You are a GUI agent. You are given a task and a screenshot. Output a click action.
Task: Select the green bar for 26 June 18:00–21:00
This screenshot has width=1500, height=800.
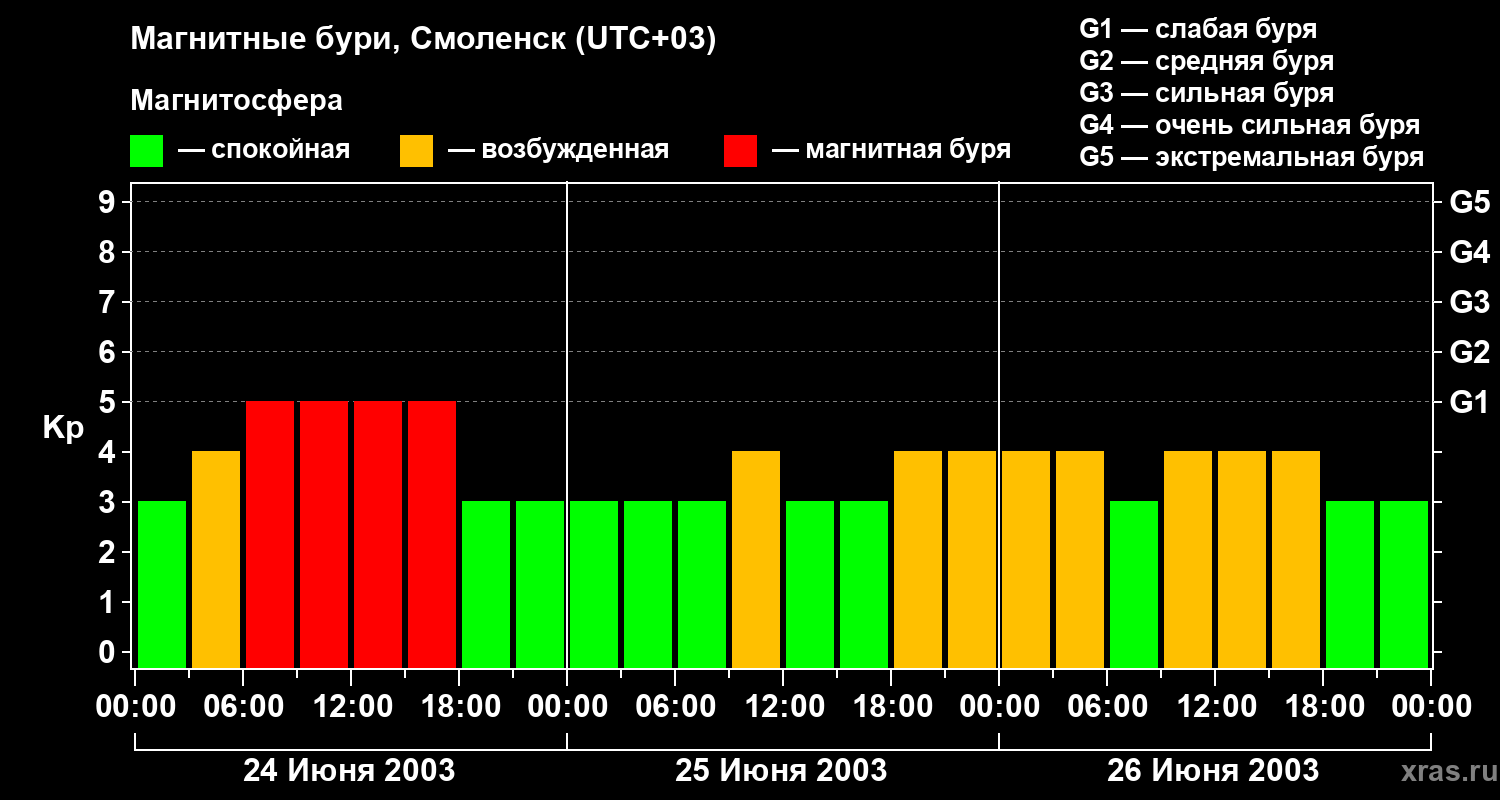[1350, 584]
